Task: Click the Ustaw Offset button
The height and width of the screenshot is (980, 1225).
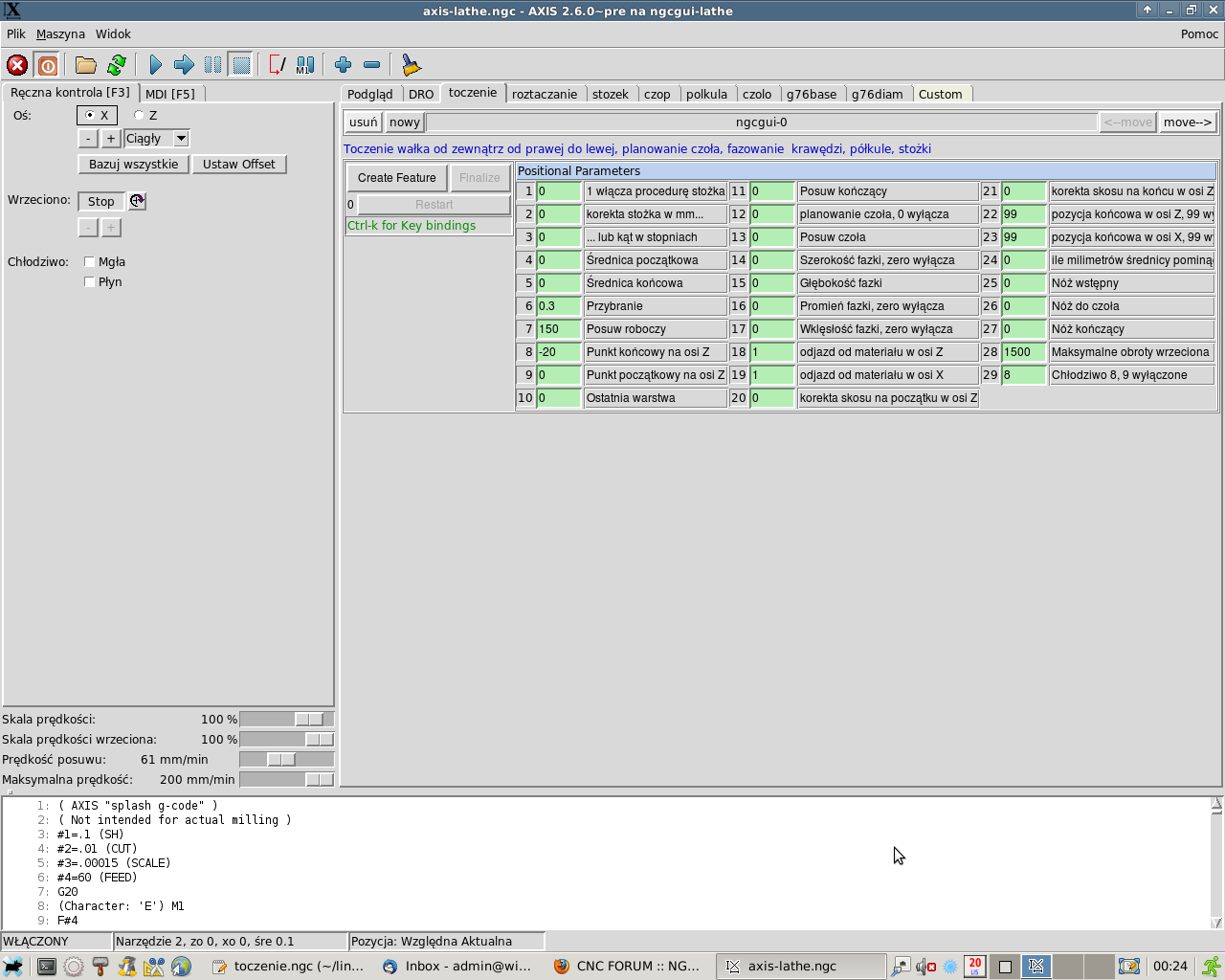Action: (x=239, y=165)
